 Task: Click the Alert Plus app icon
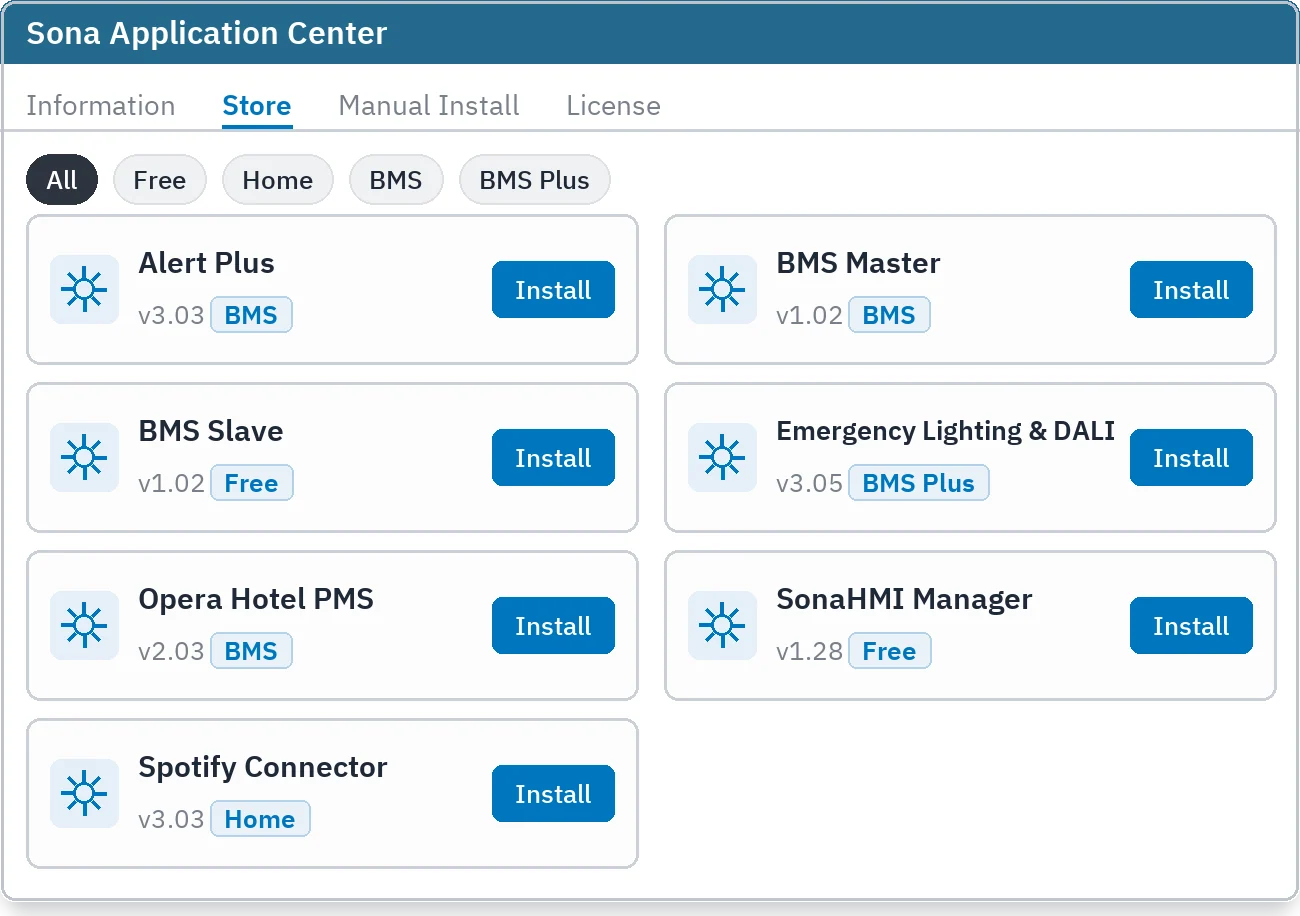coord(84,290)
